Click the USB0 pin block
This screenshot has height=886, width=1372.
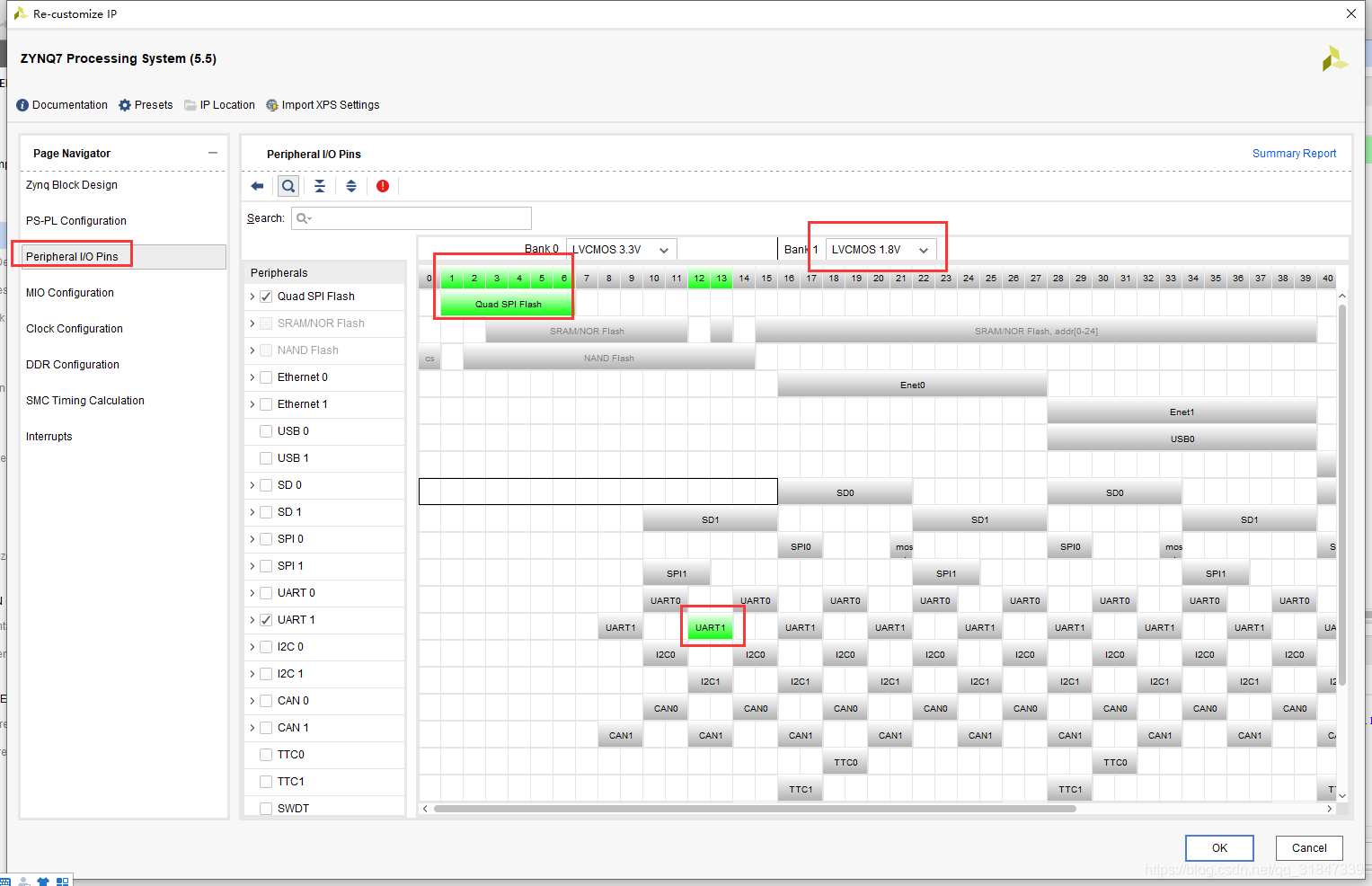[1182, 439]
